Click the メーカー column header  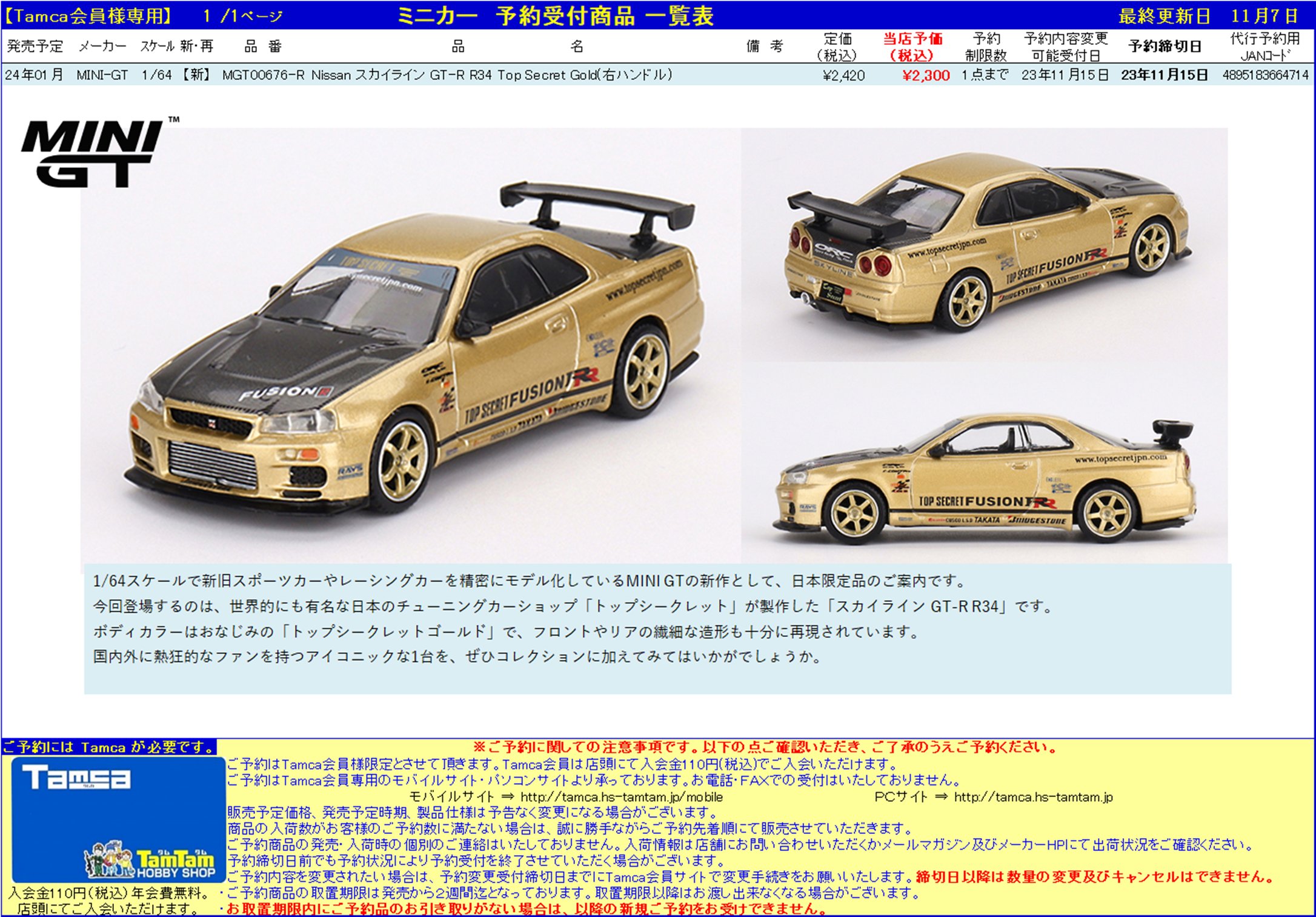[102, 46]
